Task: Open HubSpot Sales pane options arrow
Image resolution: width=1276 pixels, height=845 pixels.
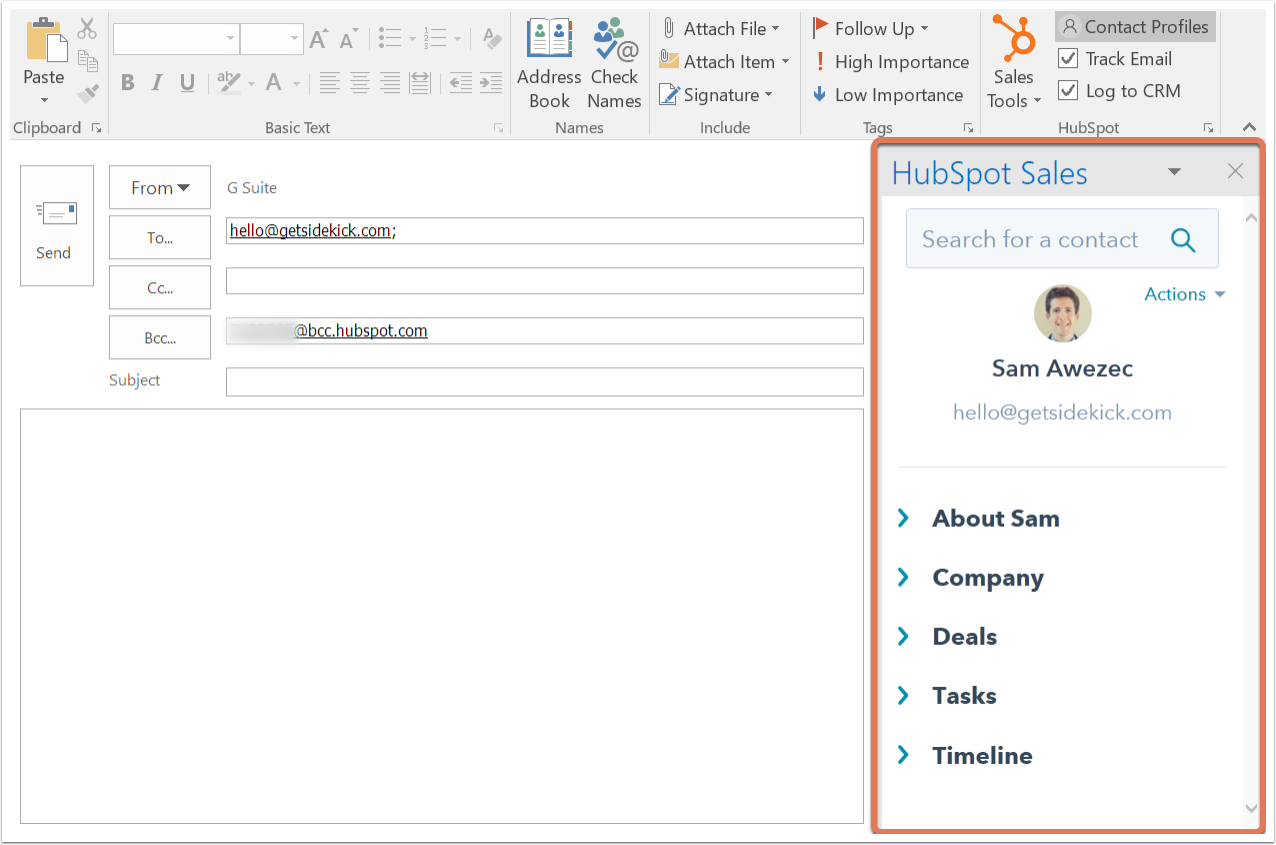Action: [x=1175, y=172]
